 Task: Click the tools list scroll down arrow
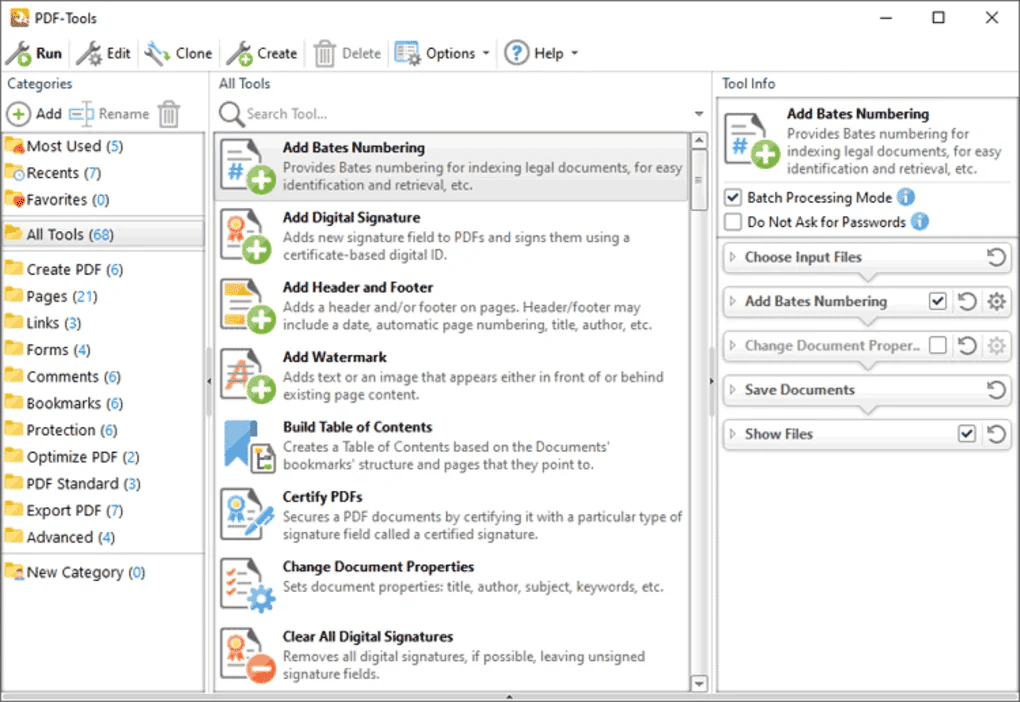tap(699, 683)
